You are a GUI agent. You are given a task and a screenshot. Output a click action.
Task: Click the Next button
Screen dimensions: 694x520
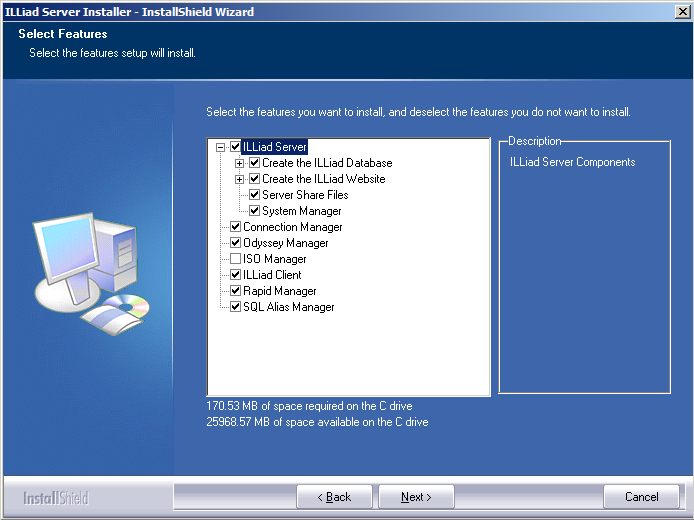tap(416, 497)
